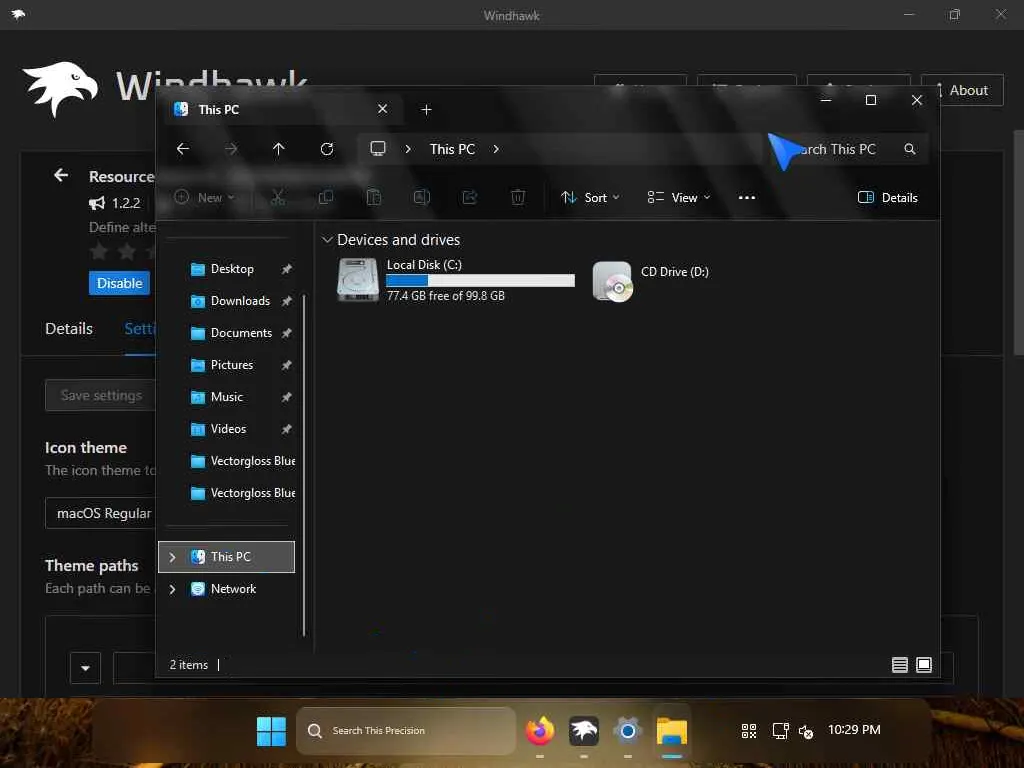
Task: Add a new File Explorer tab
Action: click(x=426, y=110)
